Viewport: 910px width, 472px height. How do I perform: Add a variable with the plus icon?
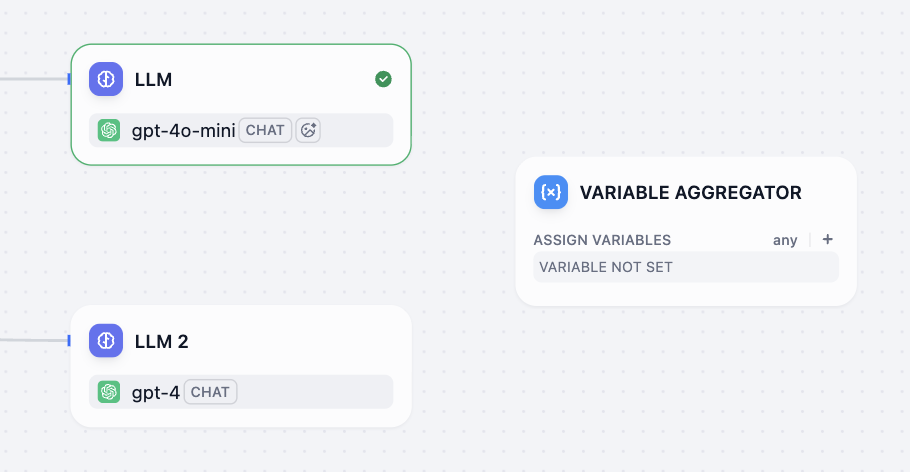click(827, 240)
